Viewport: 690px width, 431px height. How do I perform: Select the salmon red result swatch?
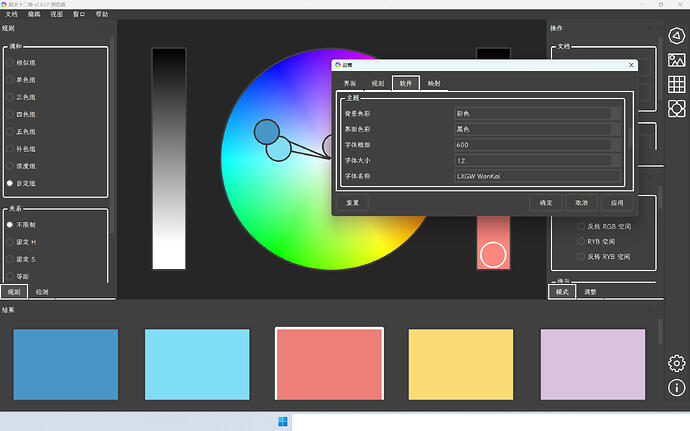(329, 364)
